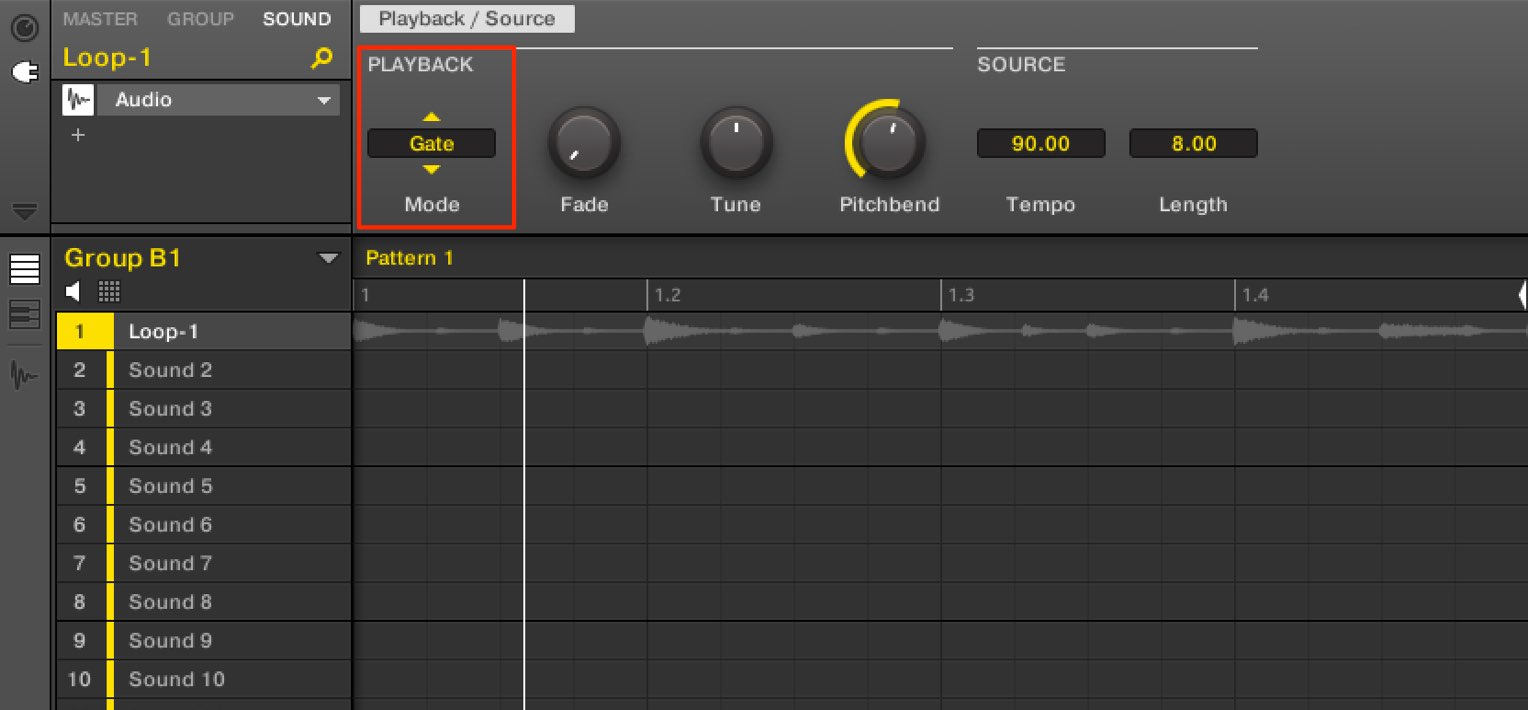Click the magnifier quick browse icon
1528x710 pixels.
321,58
